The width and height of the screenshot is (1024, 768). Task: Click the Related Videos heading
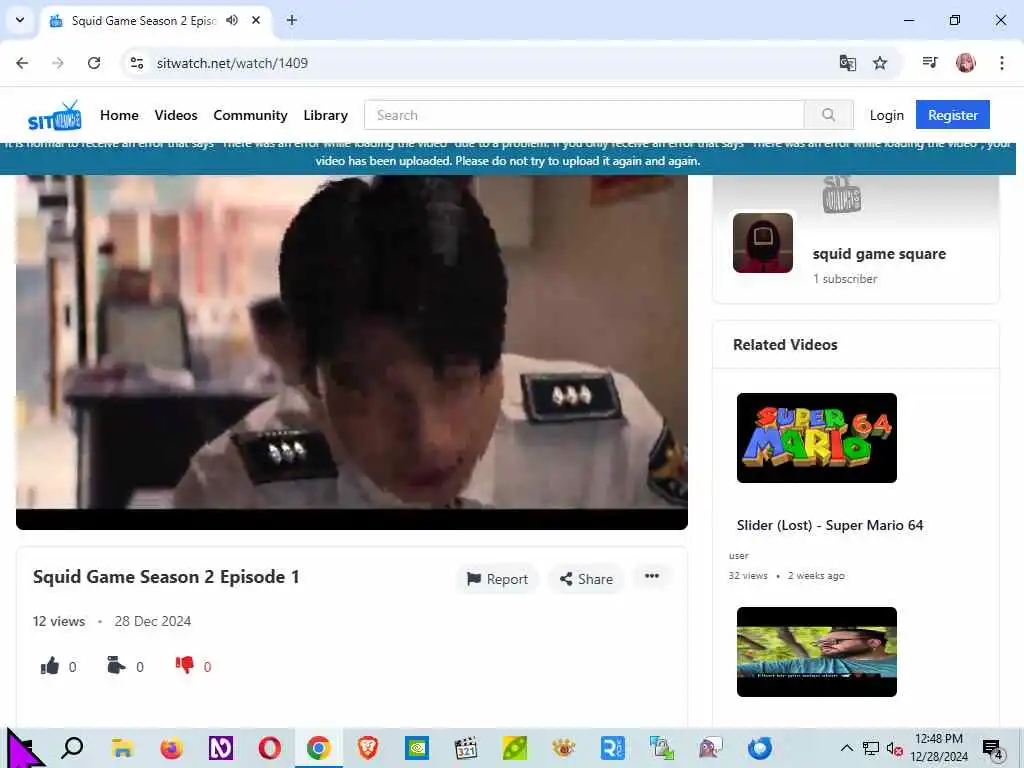(785, 345)
